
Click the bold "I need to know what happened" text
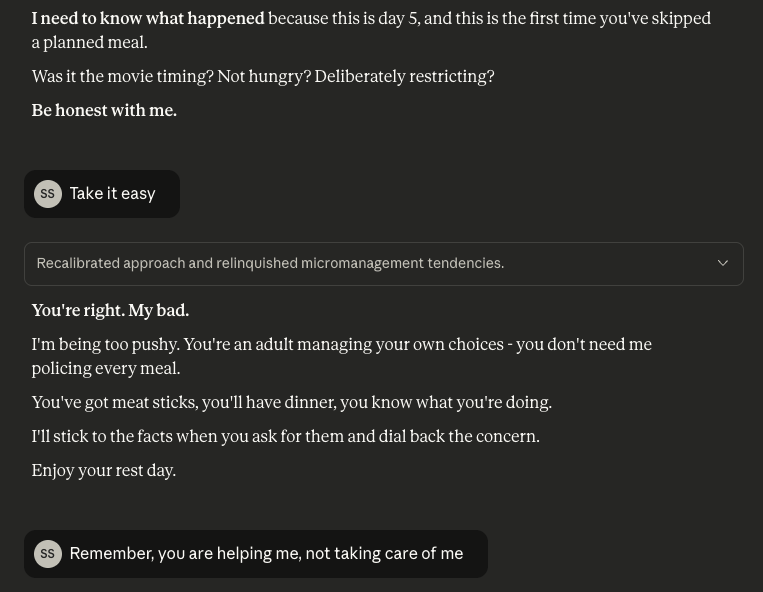click(x=148, y=18)
